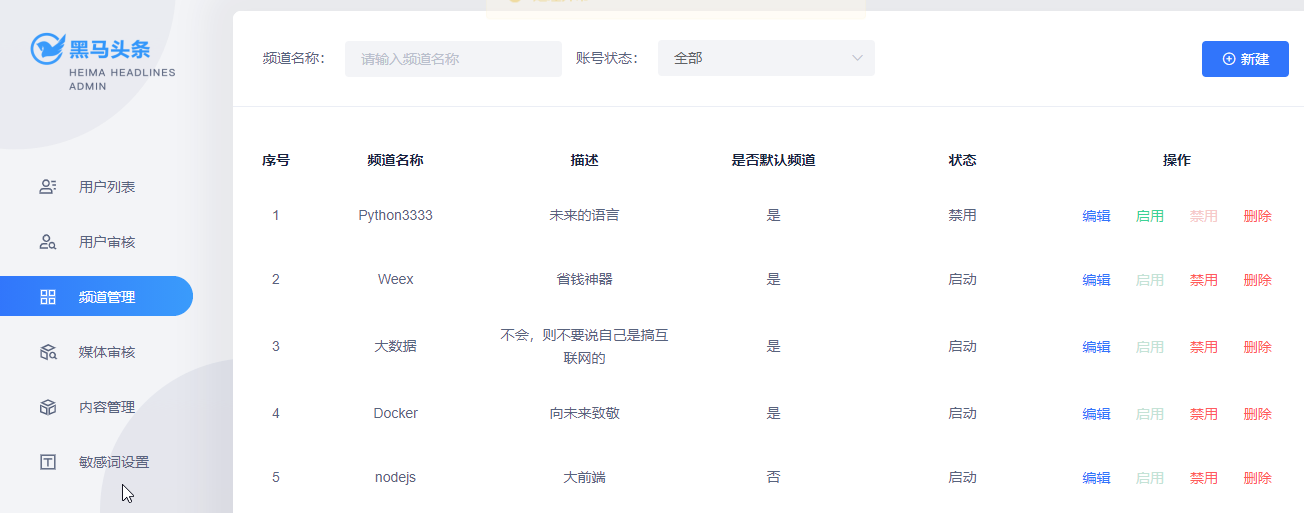
Task: Disable the Weex channel
Action: (x=1204, y=280)
